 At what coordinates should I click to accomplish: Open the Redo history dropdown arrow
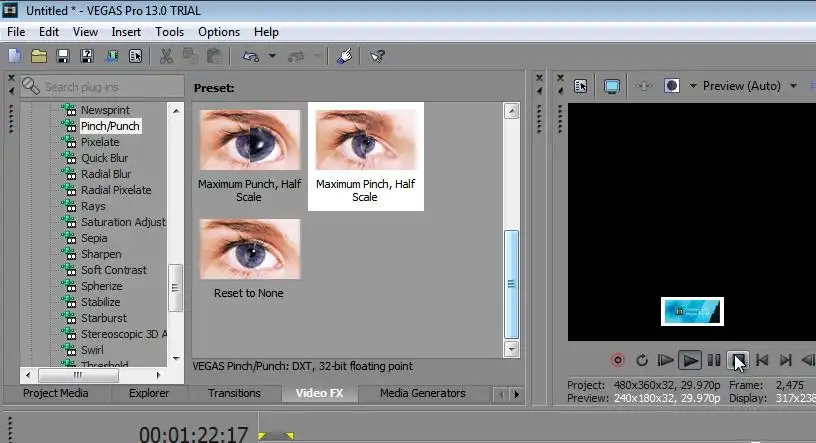click(317, 56)
